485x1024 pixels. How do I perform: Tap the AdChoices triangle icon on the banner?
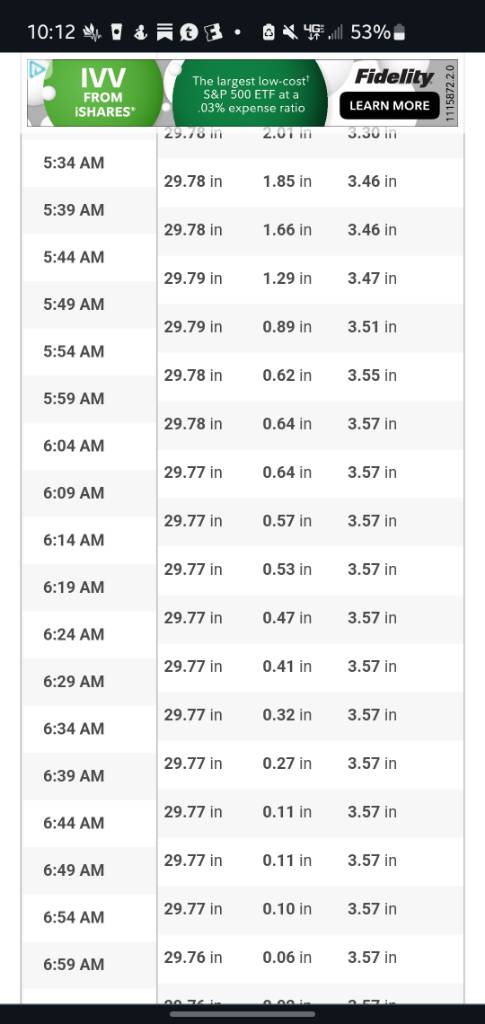point(37,69)
